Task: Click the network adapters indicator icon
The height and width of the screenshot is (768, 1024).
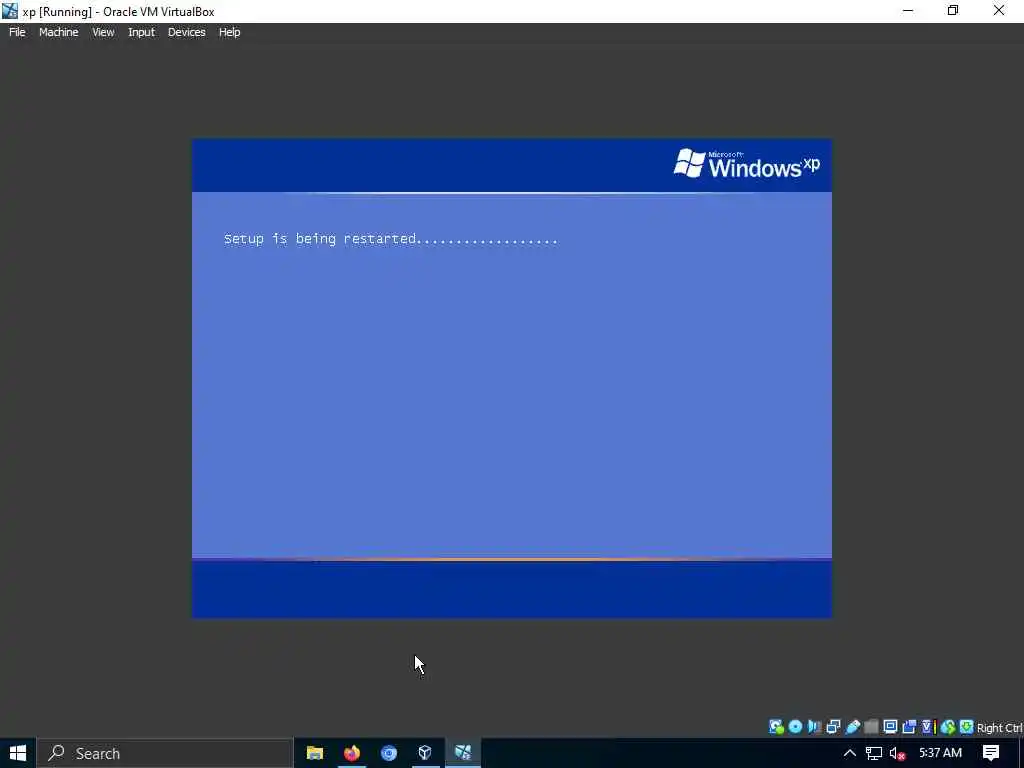Action: [833, 727]
